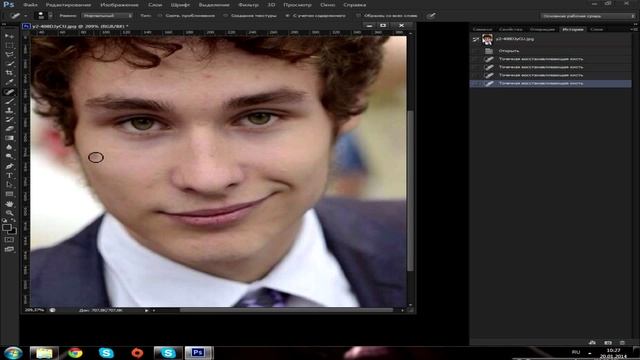Choose the 'С учетом содержимого' type option
The image size is (640, 360).
315,16
